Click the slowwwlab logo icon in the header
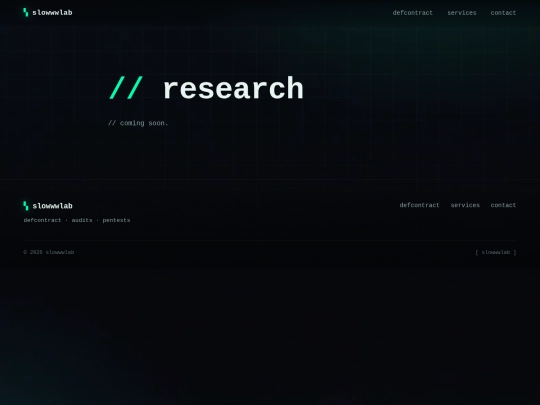The height and width of the screenshot is (405, 540). tap(25, 12)
